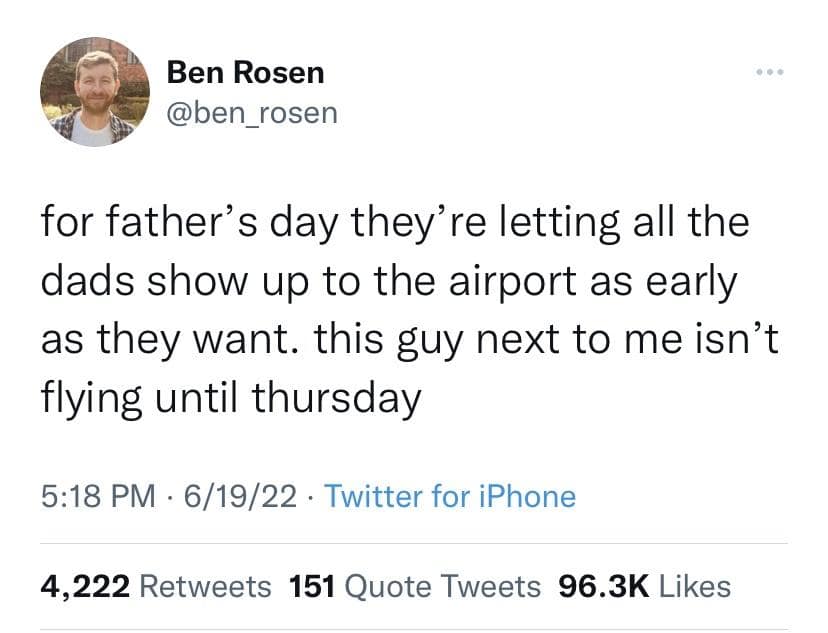Click the tweet line starting "as they want"

pyautogui.click(x=408, y=341)
